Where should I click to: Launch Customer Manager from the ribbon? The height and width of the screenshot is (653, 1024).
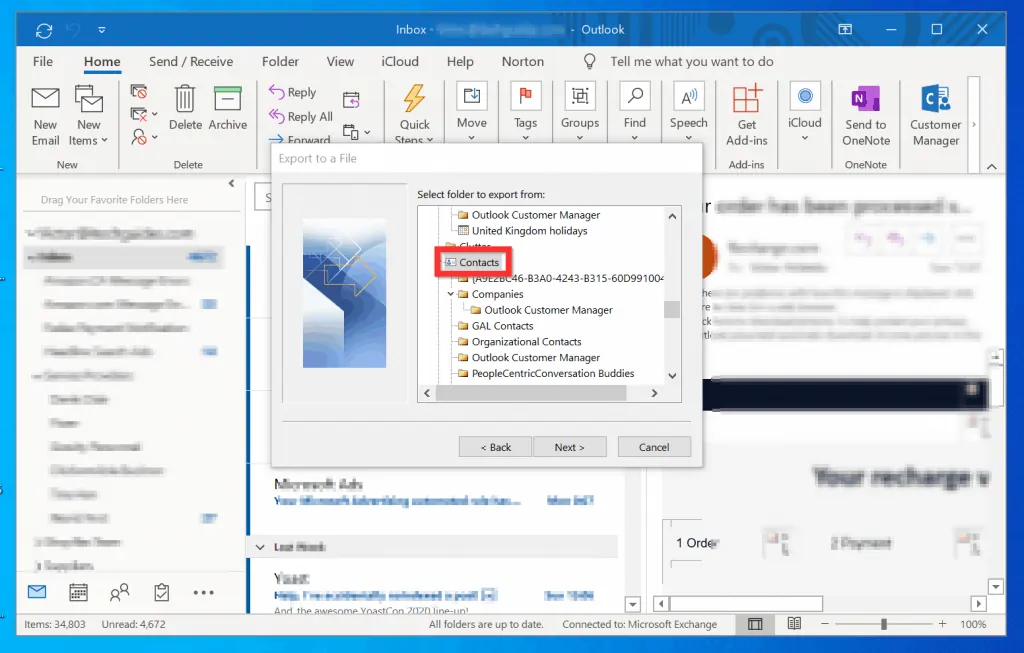[936, 116]
